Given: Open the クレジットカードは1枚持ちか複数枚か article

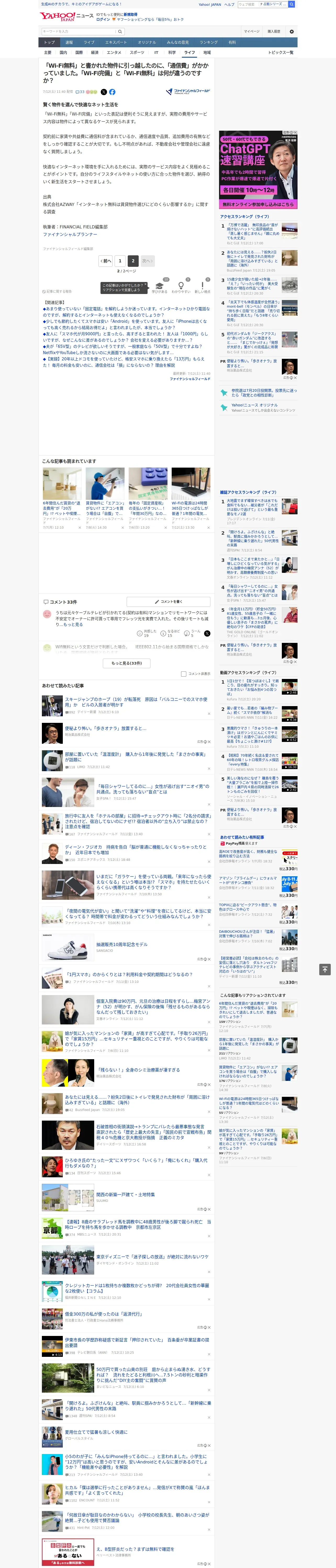Looking at the screenshot, I should click(x=137, y=1289).
